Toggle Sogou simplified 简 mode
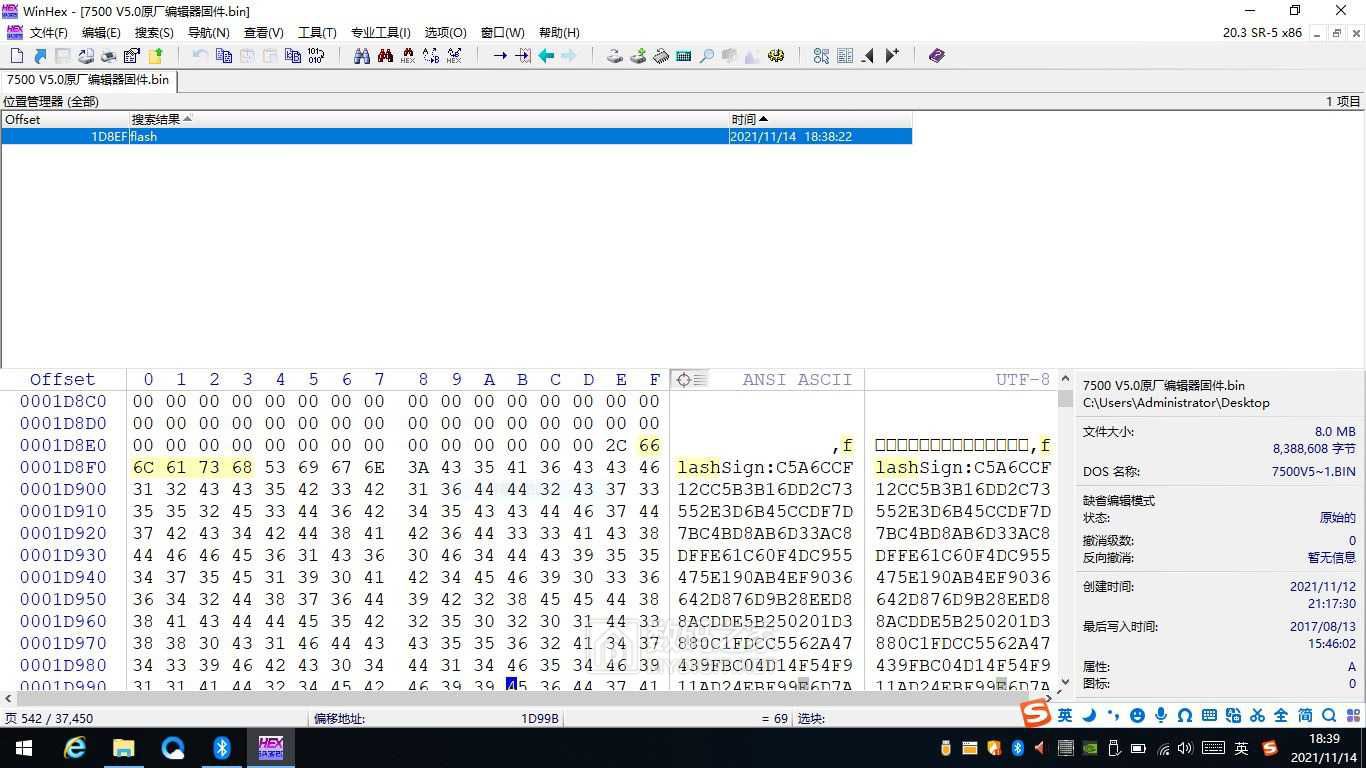This screenshot has width=1366, height=768. (x=1305, y=715)
